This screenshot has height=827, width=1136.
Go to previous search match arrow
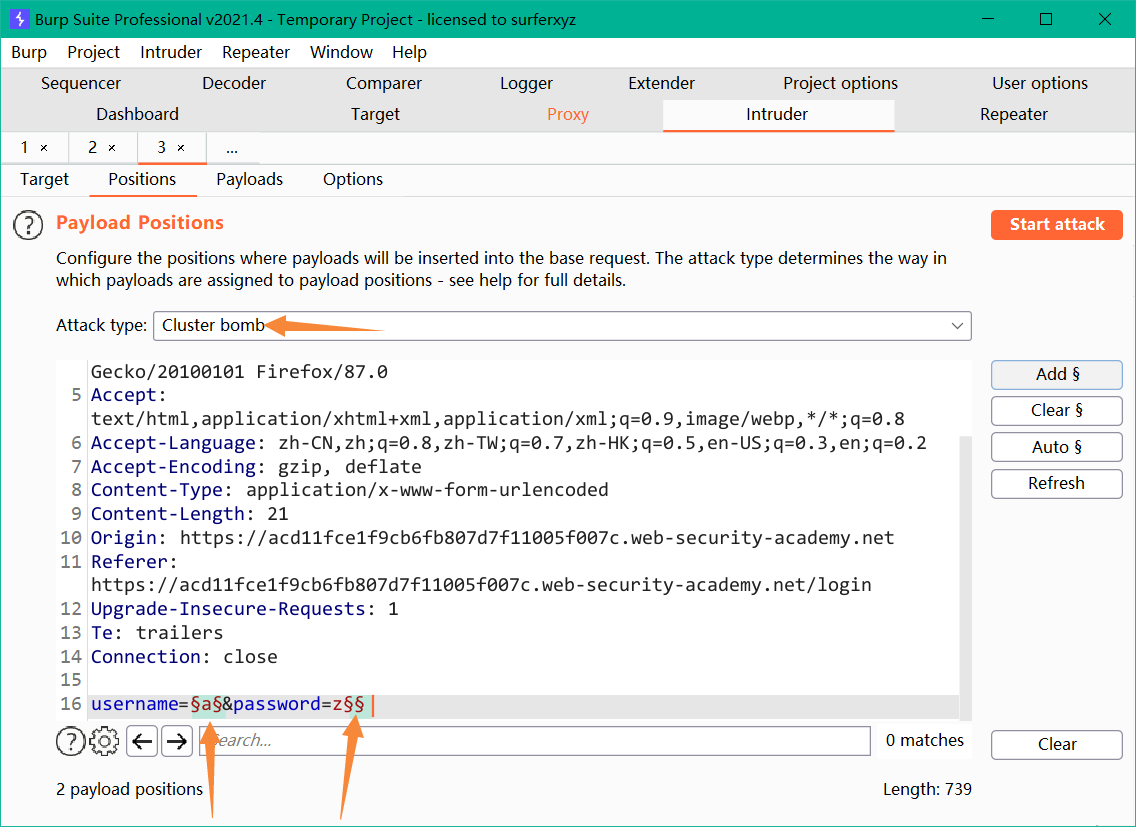point(142,741)
